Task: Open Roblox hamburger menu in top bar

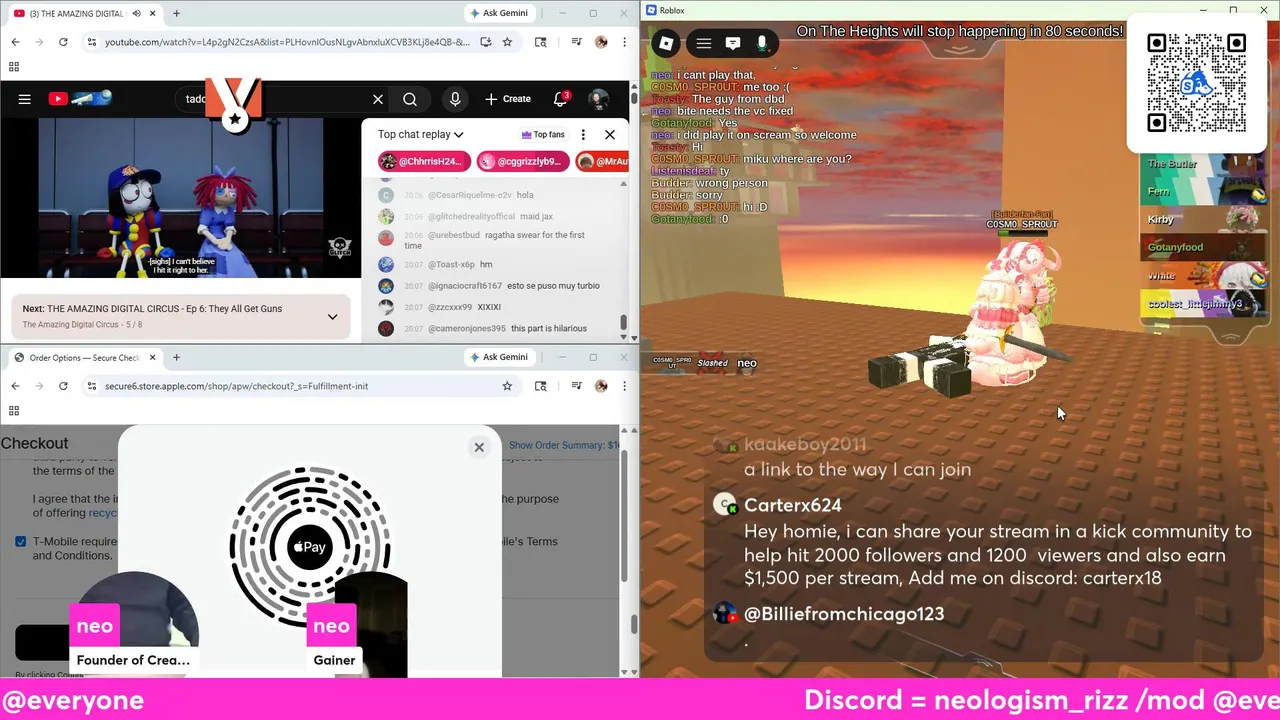Action: (x=703, y=43)
